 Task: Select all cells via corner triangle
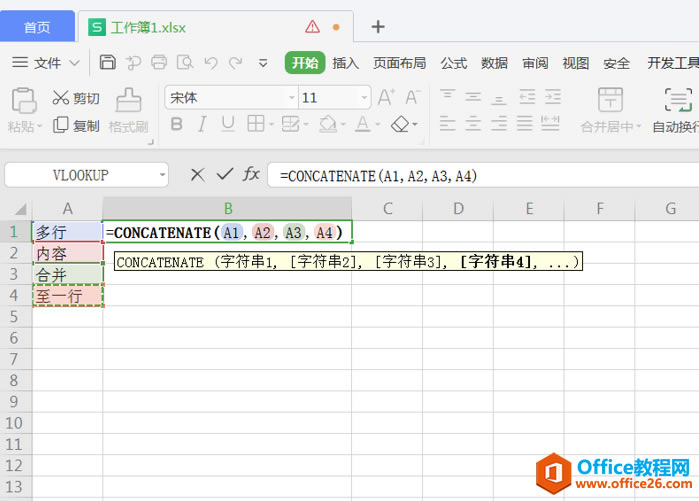[21, 209]
